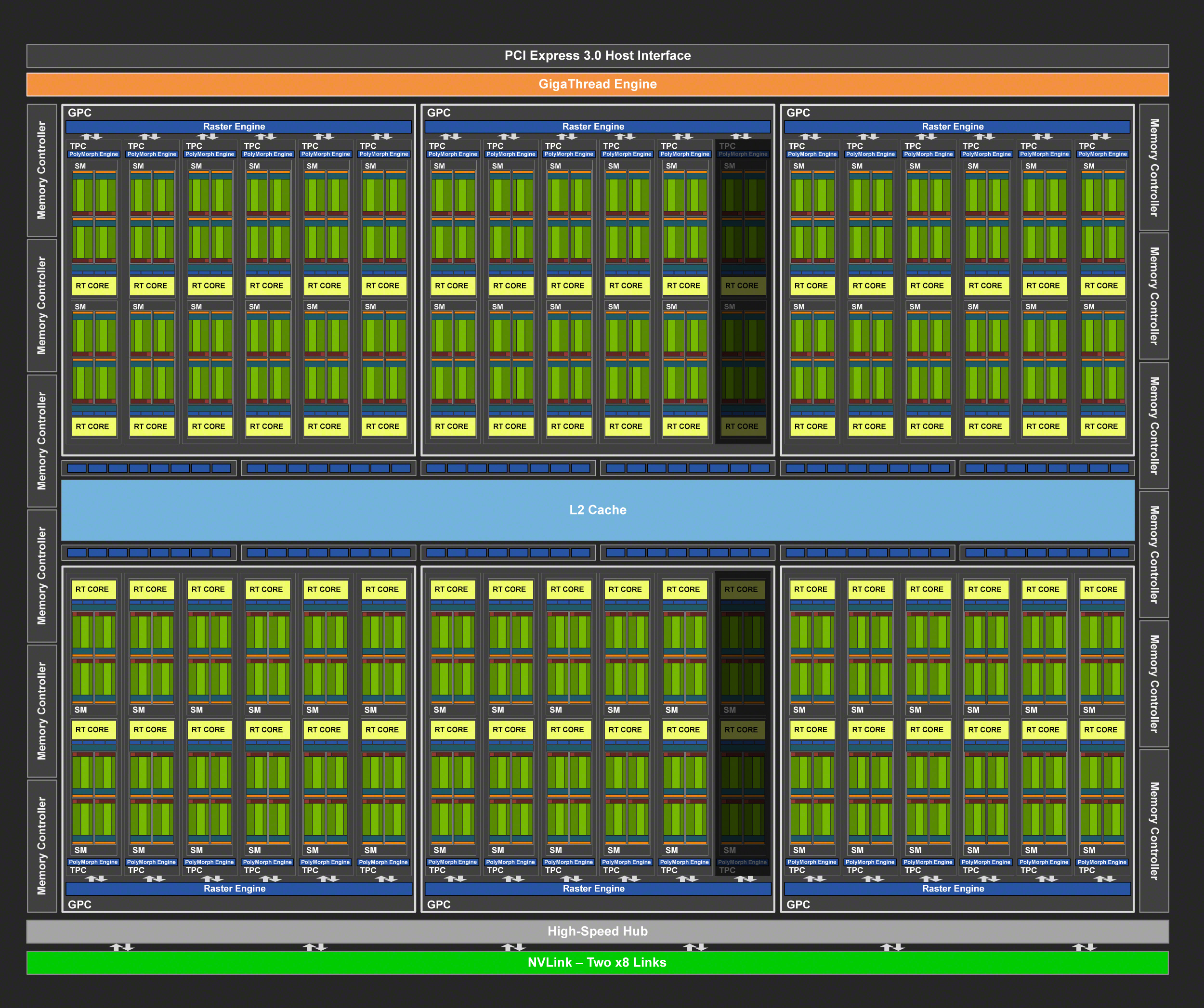The width and height of the screenshot is (1204, 1008).
Task: Click rightmost arrow icon above the NVLink bar
Action: pos(1084,947)
